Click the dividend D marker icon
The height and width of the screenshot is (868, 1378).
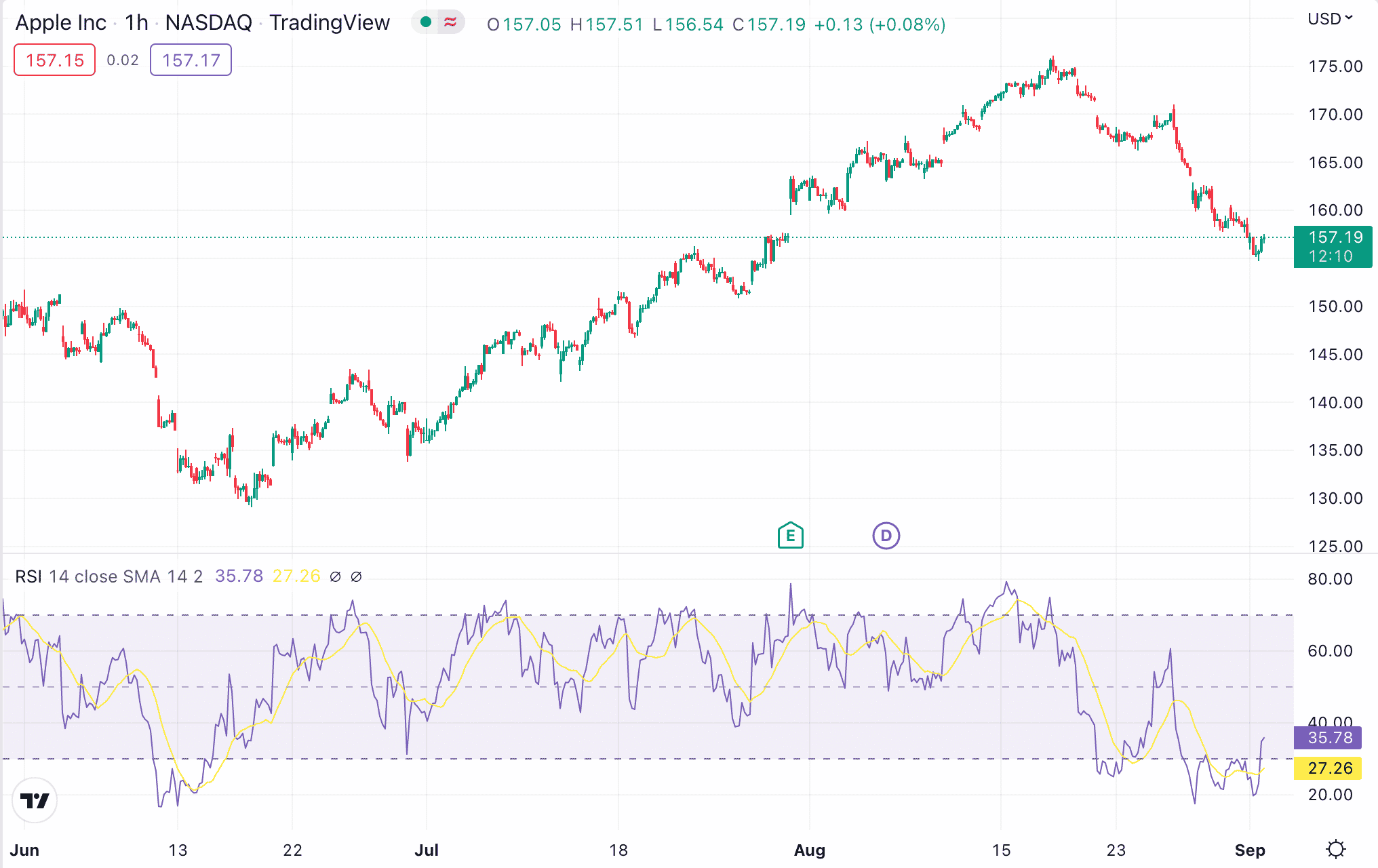pyautogui.click(x=886, y=536)
